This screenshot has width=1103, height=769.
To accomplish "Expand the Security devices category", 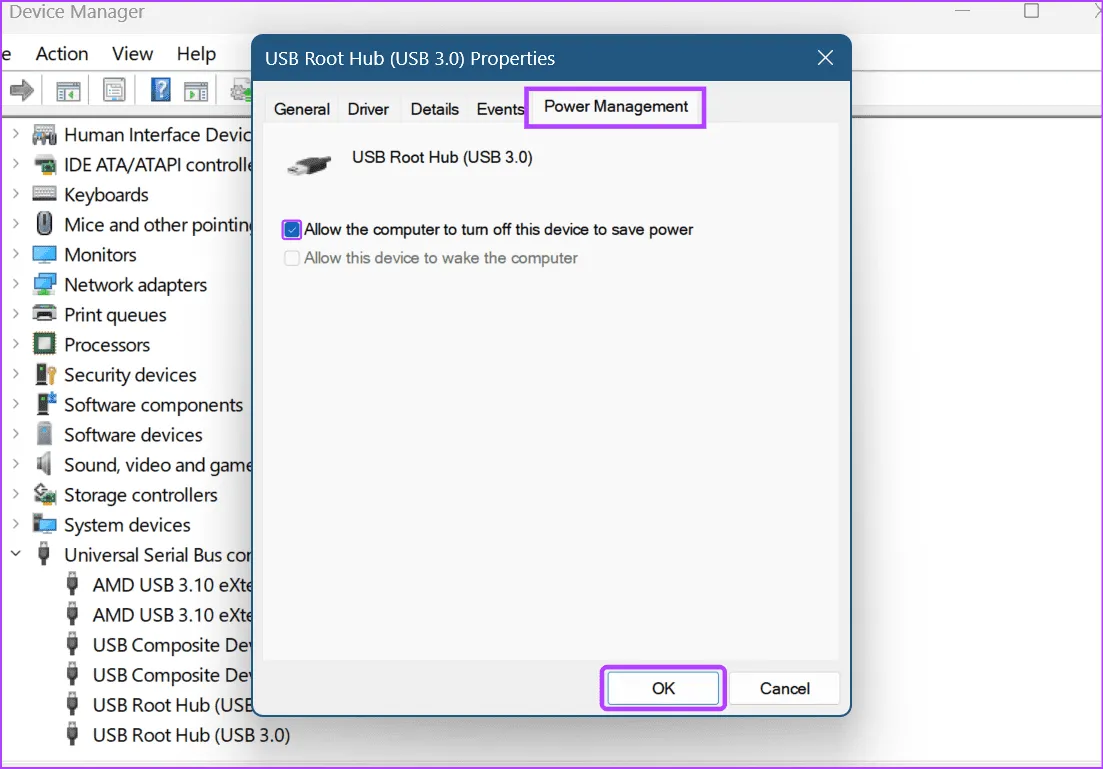I will pyautogui.click(x=15, y=375).
